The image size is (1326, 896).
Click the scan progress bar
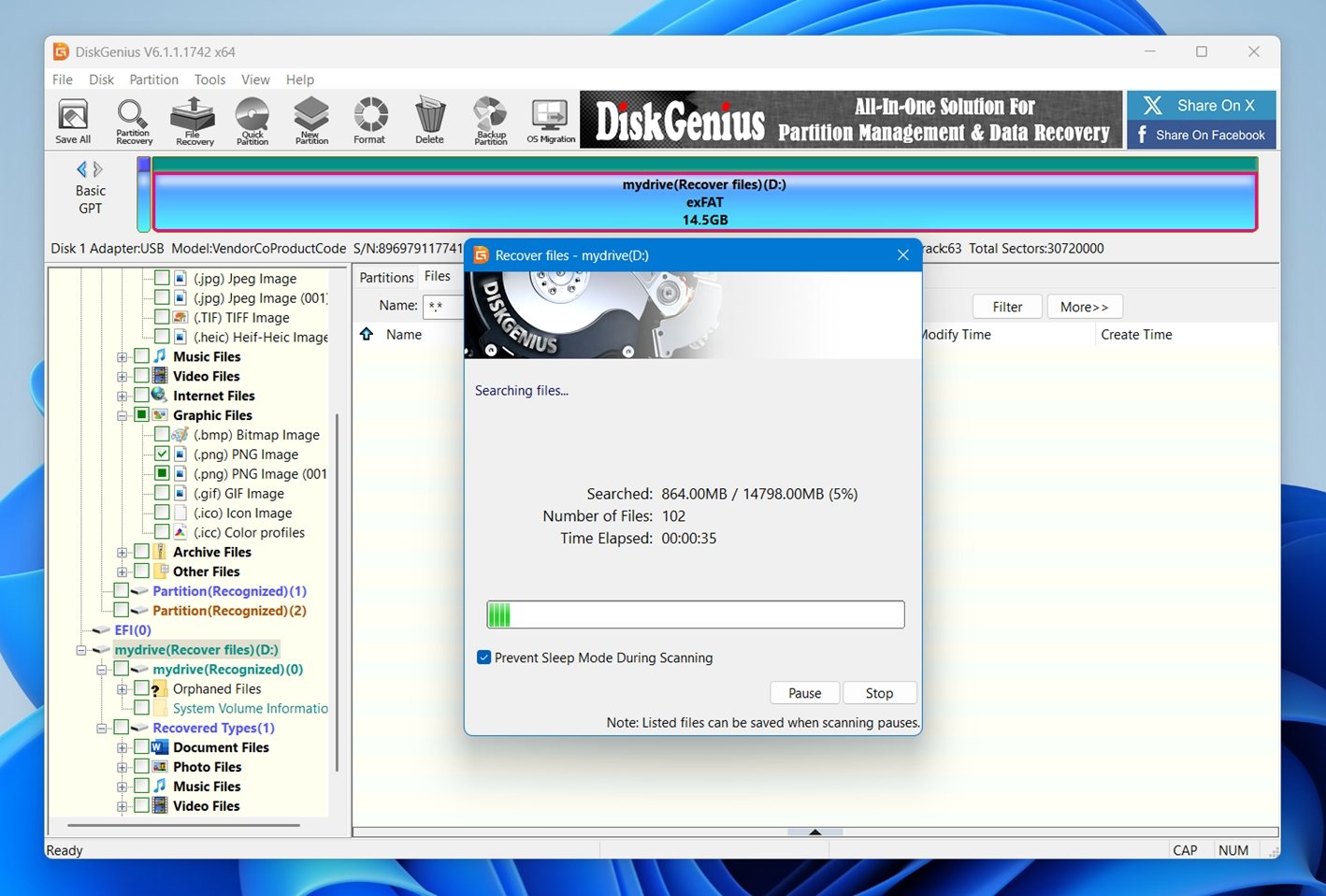tap(694, 614)
